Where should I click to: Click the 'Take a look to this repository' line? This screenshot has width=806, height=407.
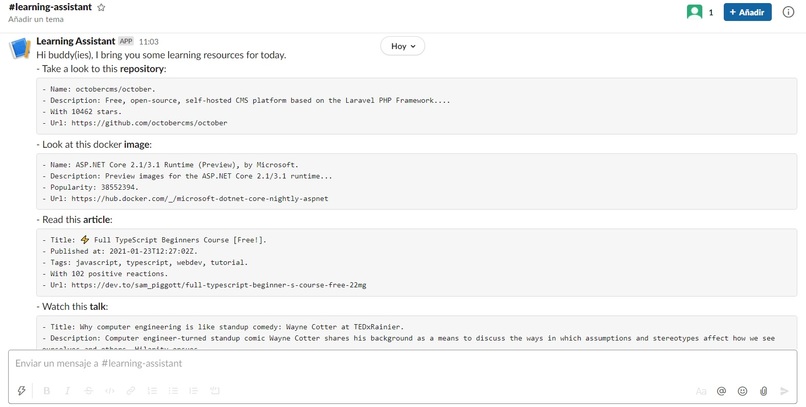[101, 69]
